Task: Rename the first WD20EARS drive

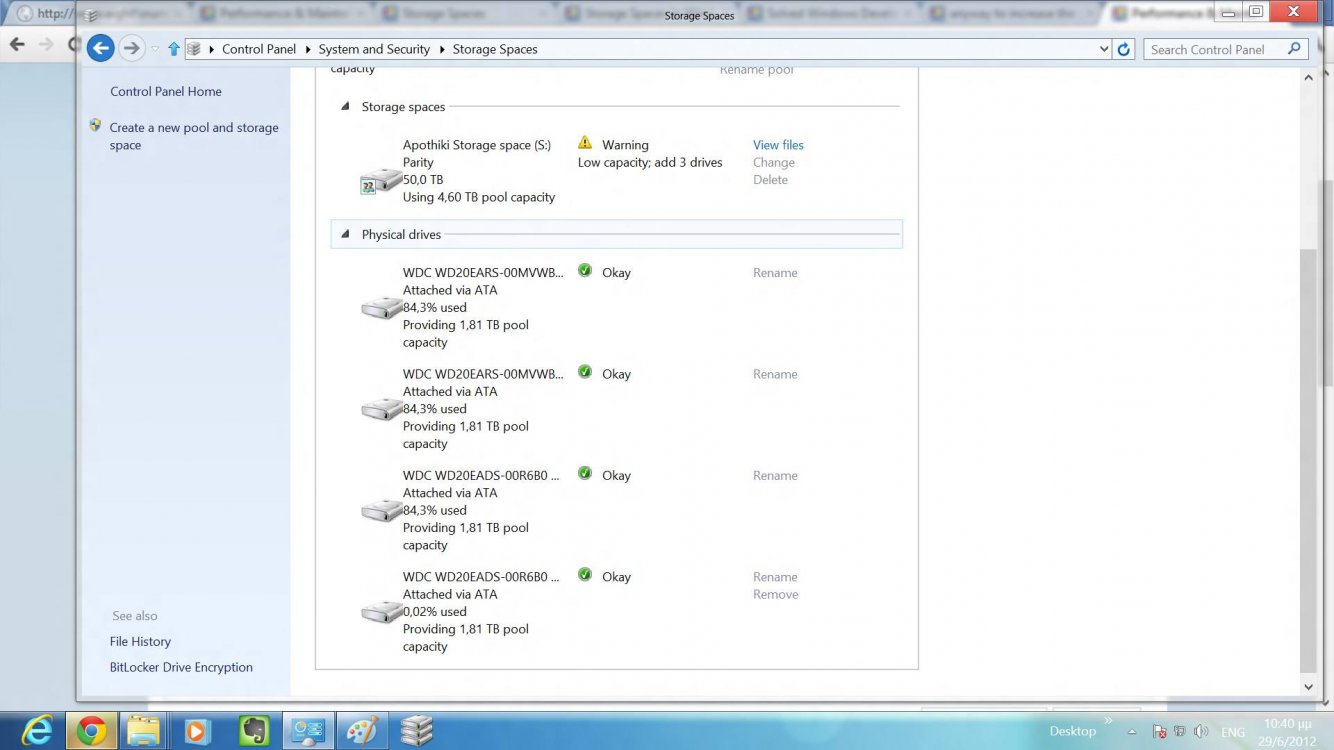Action: 775,272
